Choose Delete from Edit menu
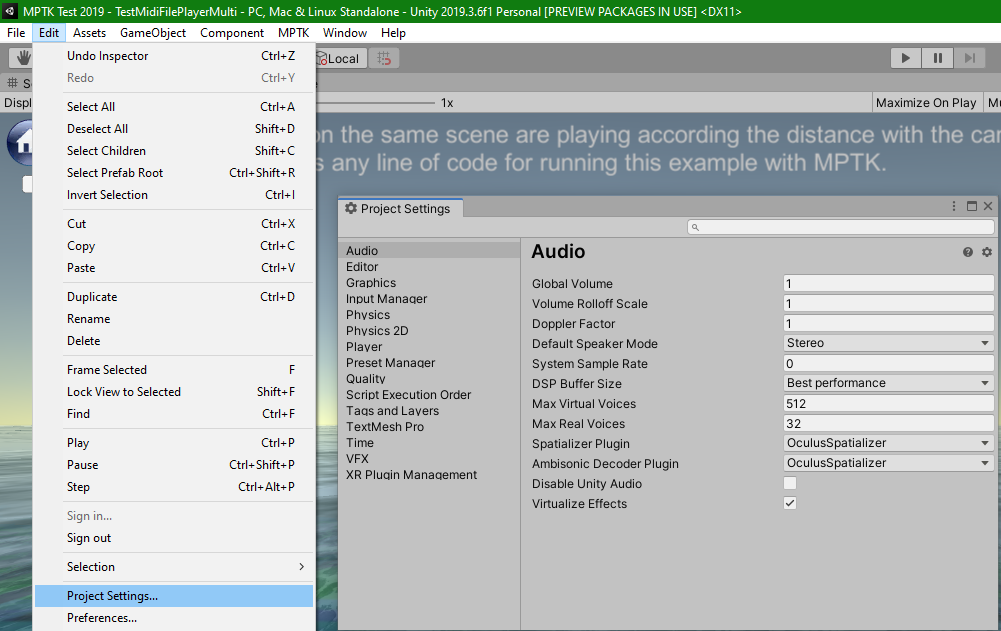Screen dimensions: 1001x631 click(x=174, y=341)
